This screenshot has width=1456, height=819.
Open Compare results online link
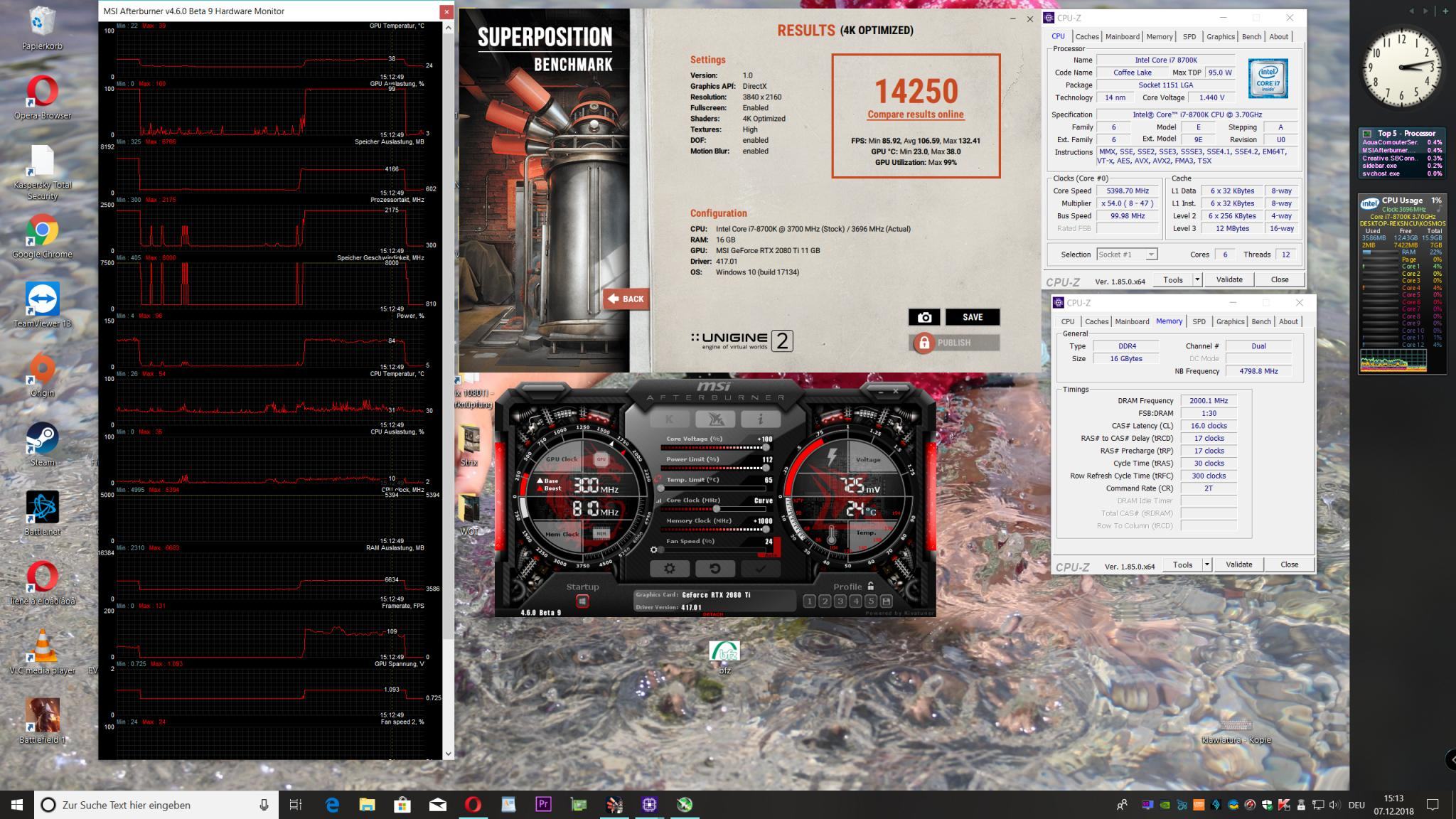pos(916,114)
